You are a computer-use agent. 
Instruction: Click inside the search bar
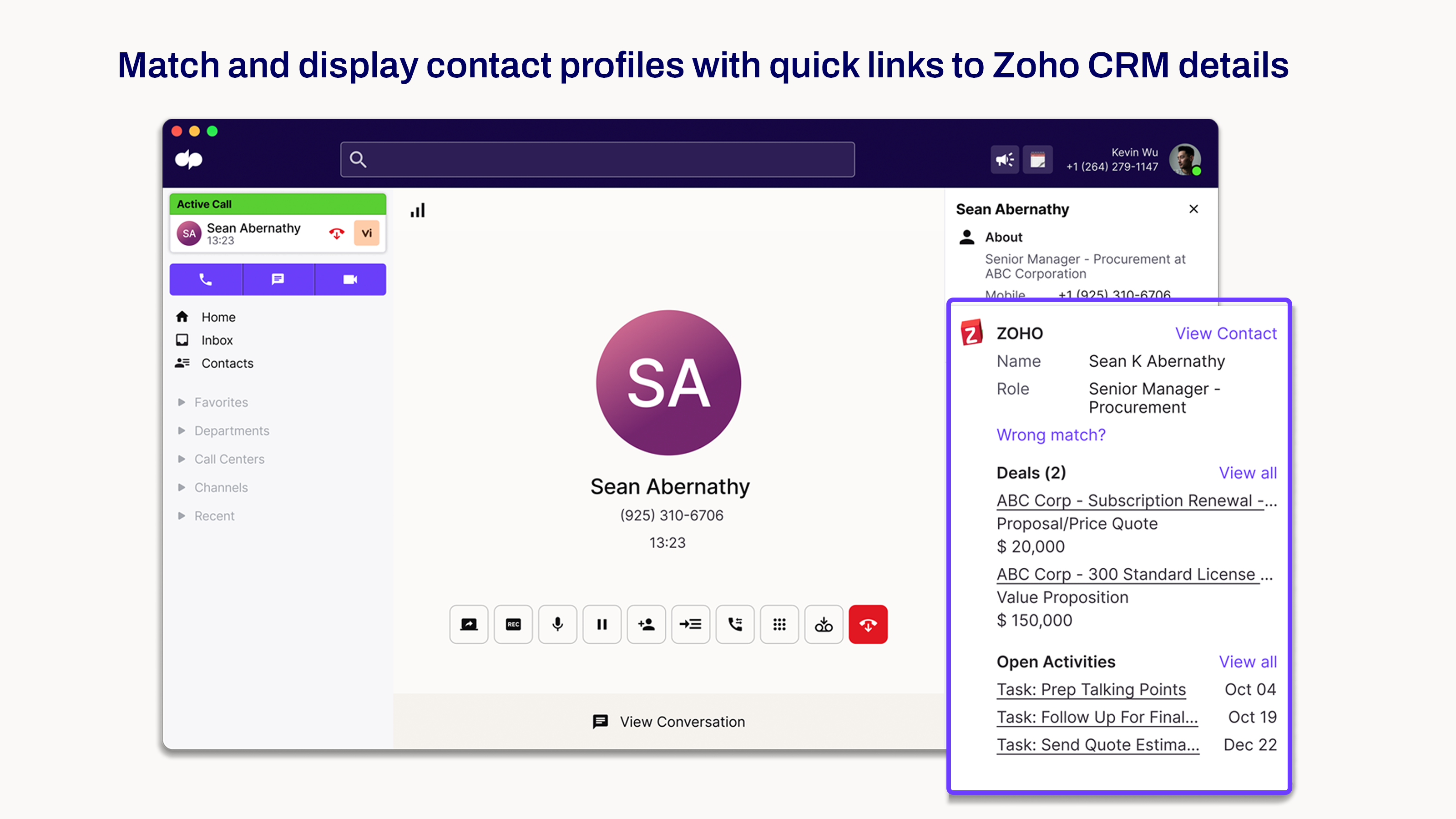click(x=597, y=159)
